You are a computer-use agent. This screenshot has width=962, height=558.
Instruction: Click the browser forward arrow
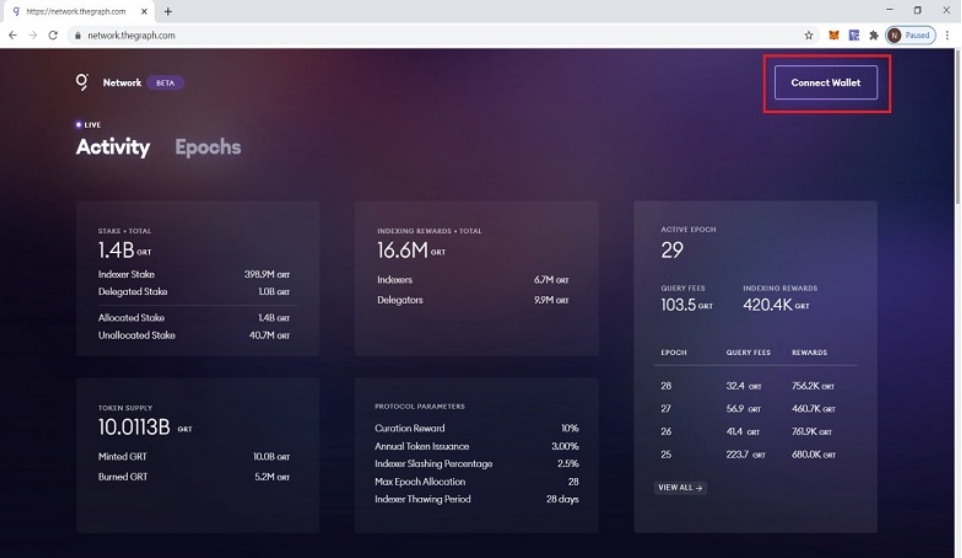(x=33, y=36)
